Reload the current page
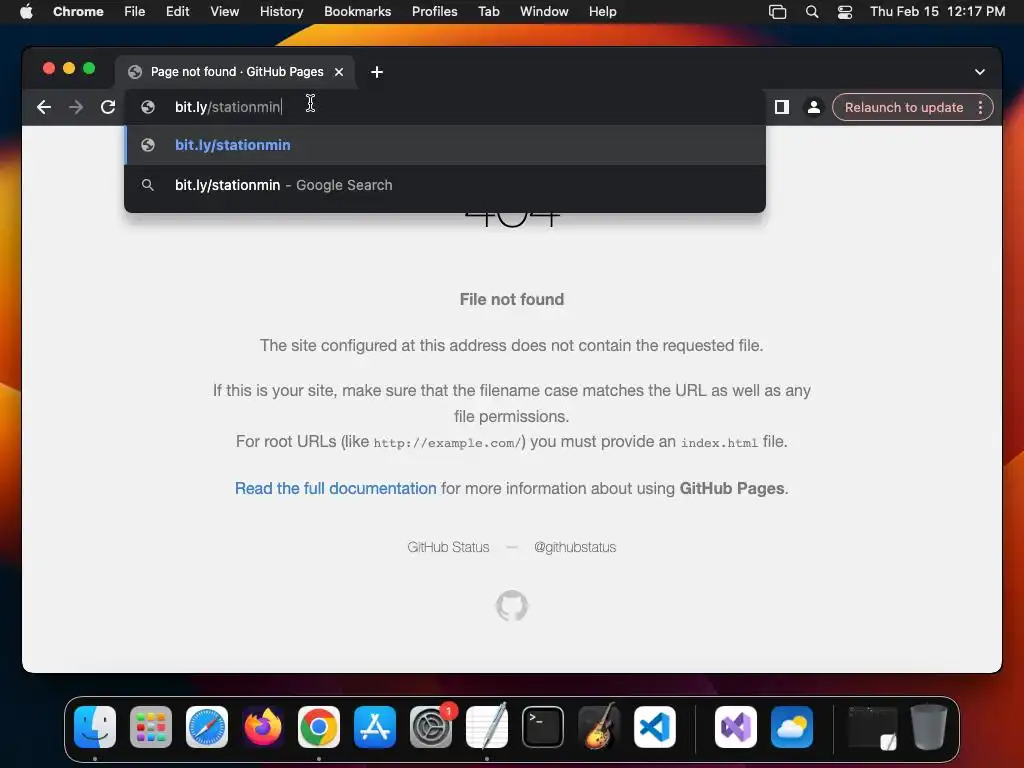This screenshot has height=768, width=1024. coord(108,107)
